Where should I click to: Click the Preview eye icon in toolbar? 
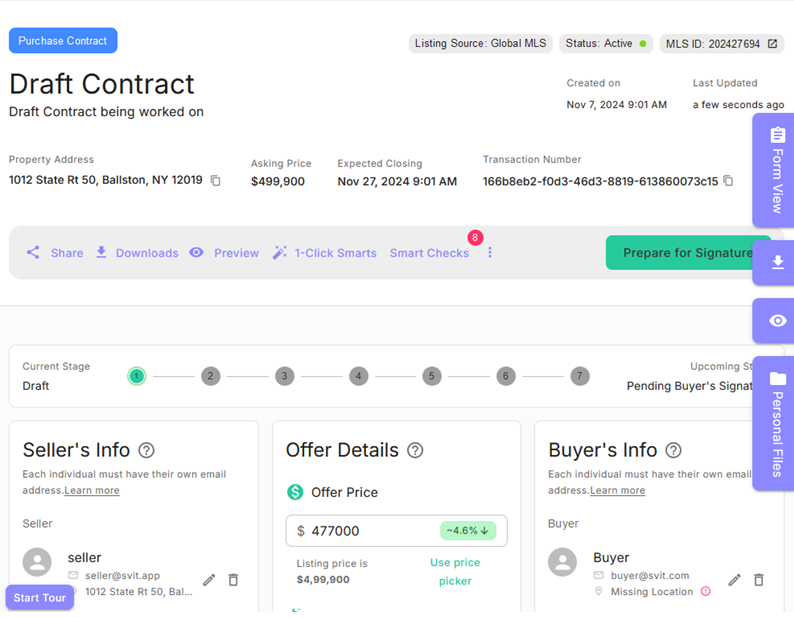click(x=196, y=252)
